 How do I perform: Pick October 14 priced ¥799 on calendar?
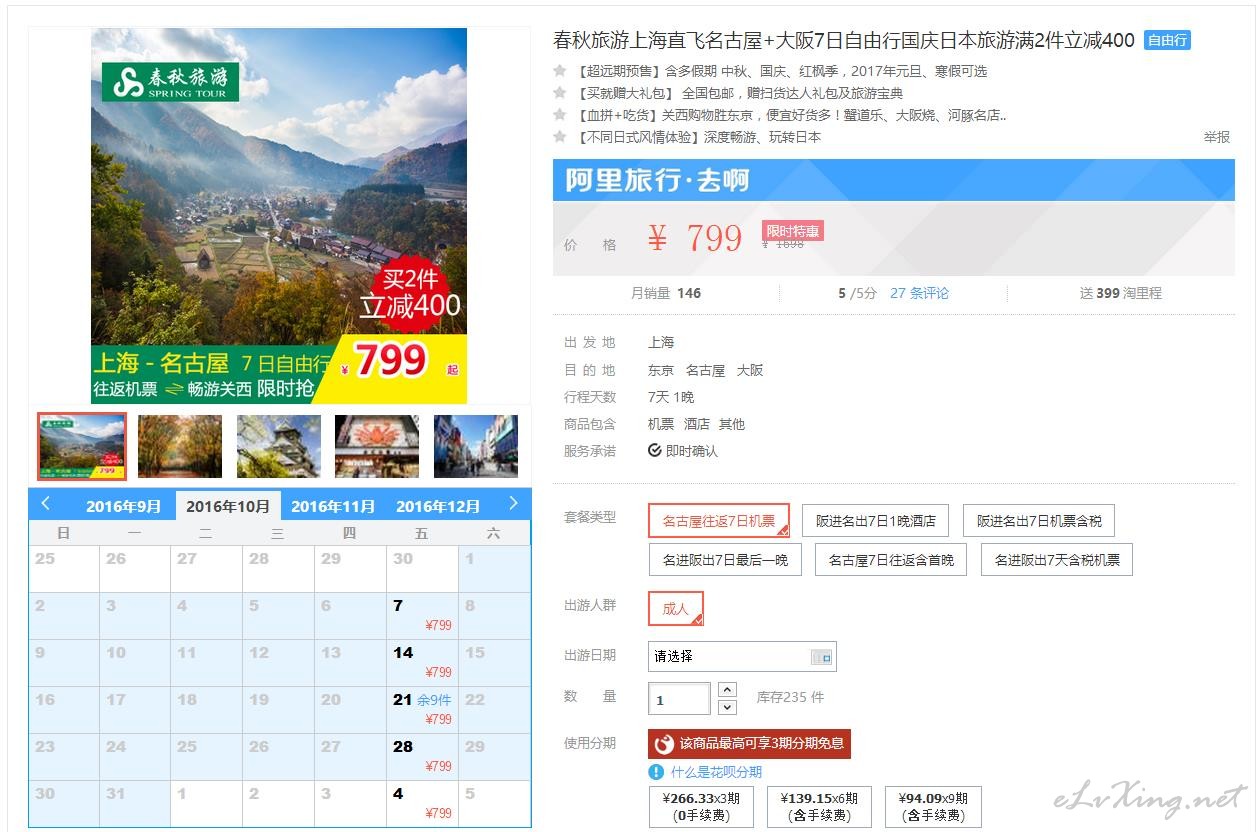coord(422,662)
